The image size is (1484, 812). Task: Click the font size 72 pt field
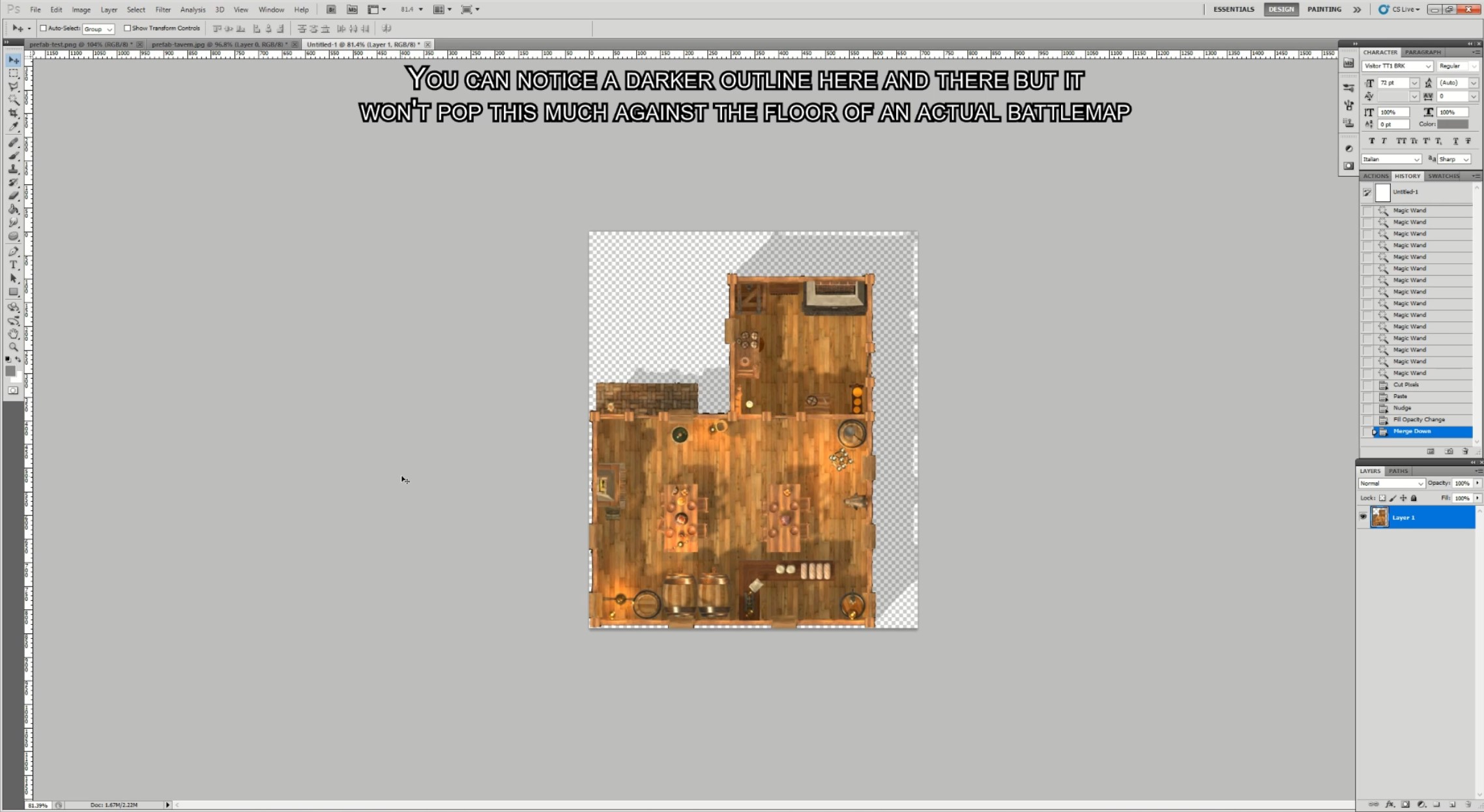click(1392, 83)
